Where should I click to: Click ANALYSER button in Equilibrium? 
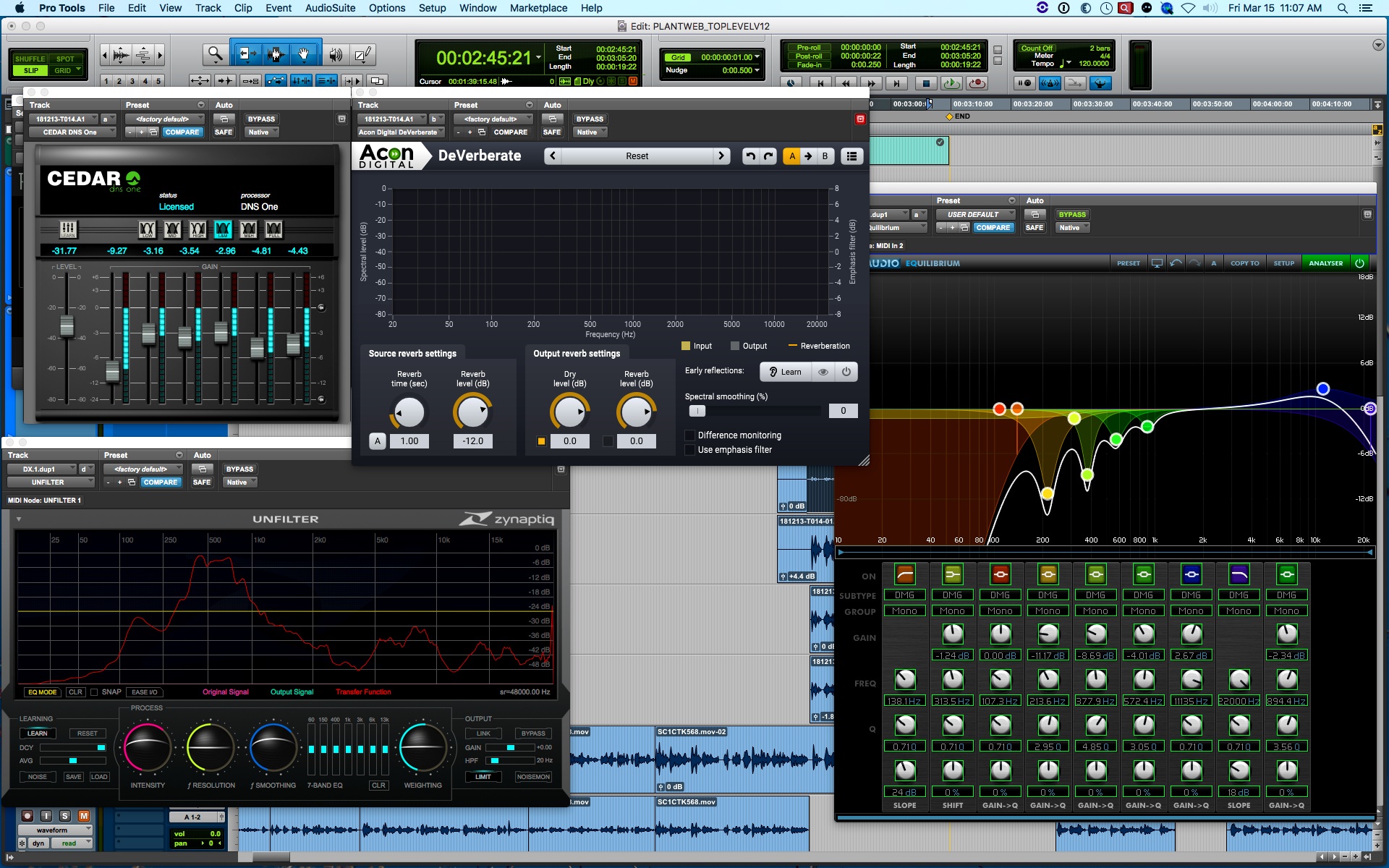click(1325, 263)
